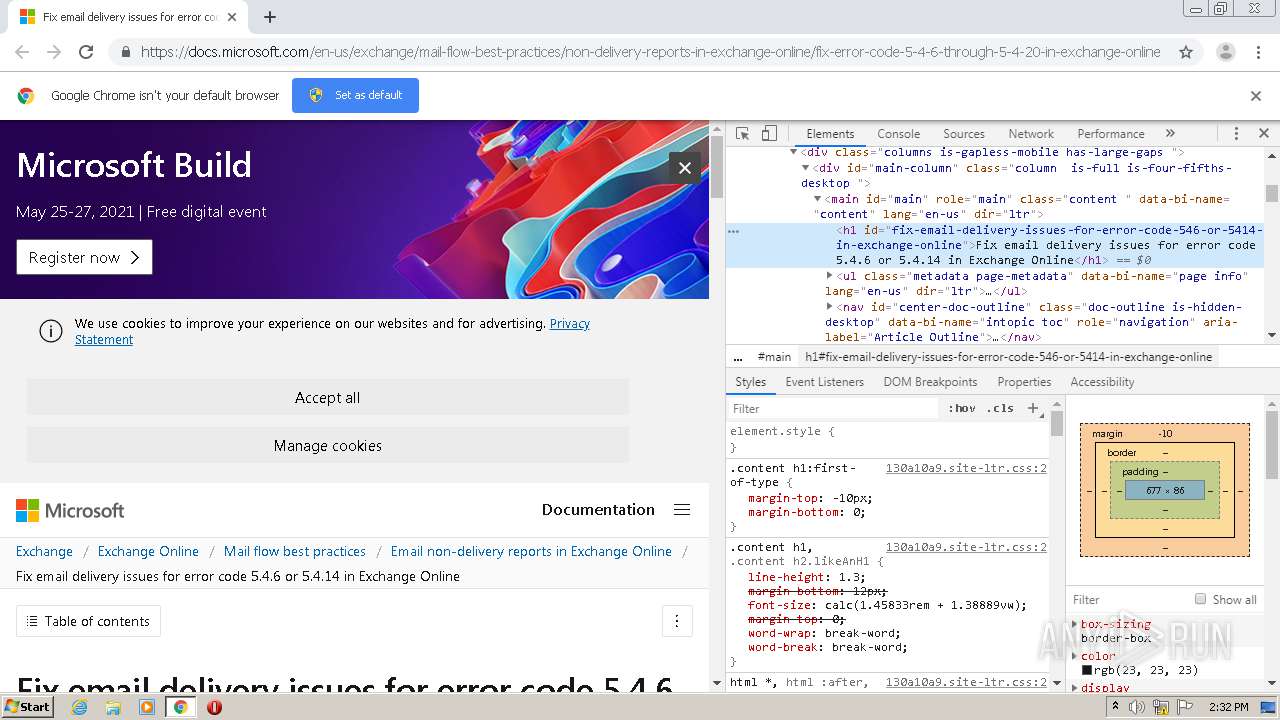The image size is (1280, 720).
Task: Click the Register now button
Action: (x=84, y=257)
